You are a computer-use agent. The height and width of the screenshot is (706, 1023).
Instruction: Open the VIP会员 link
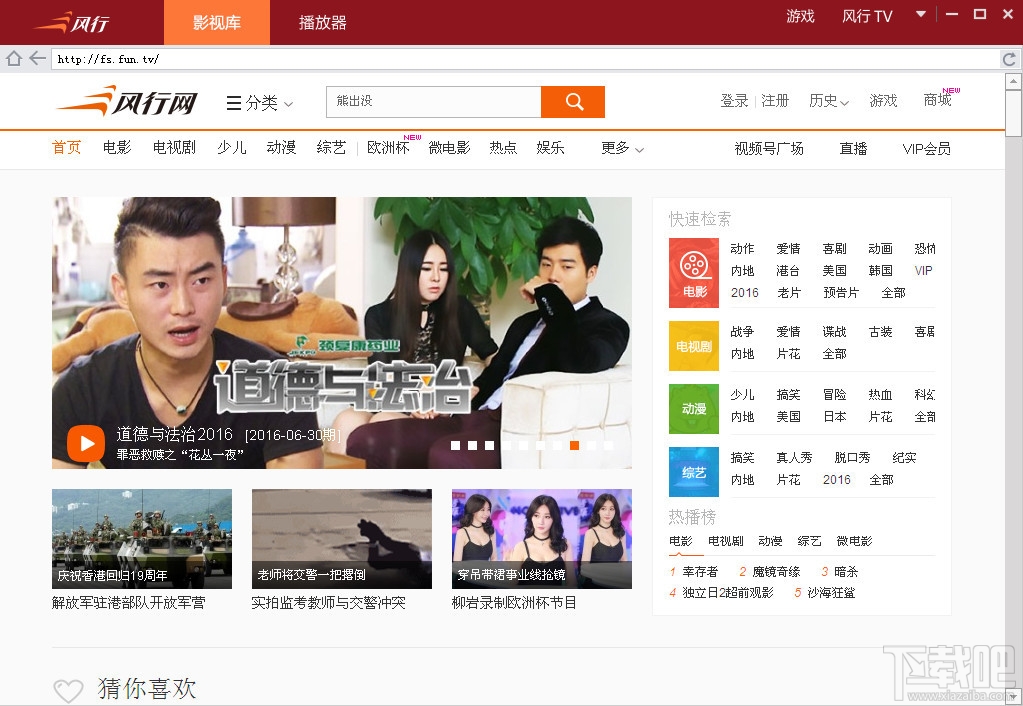[x=926, y=149]
